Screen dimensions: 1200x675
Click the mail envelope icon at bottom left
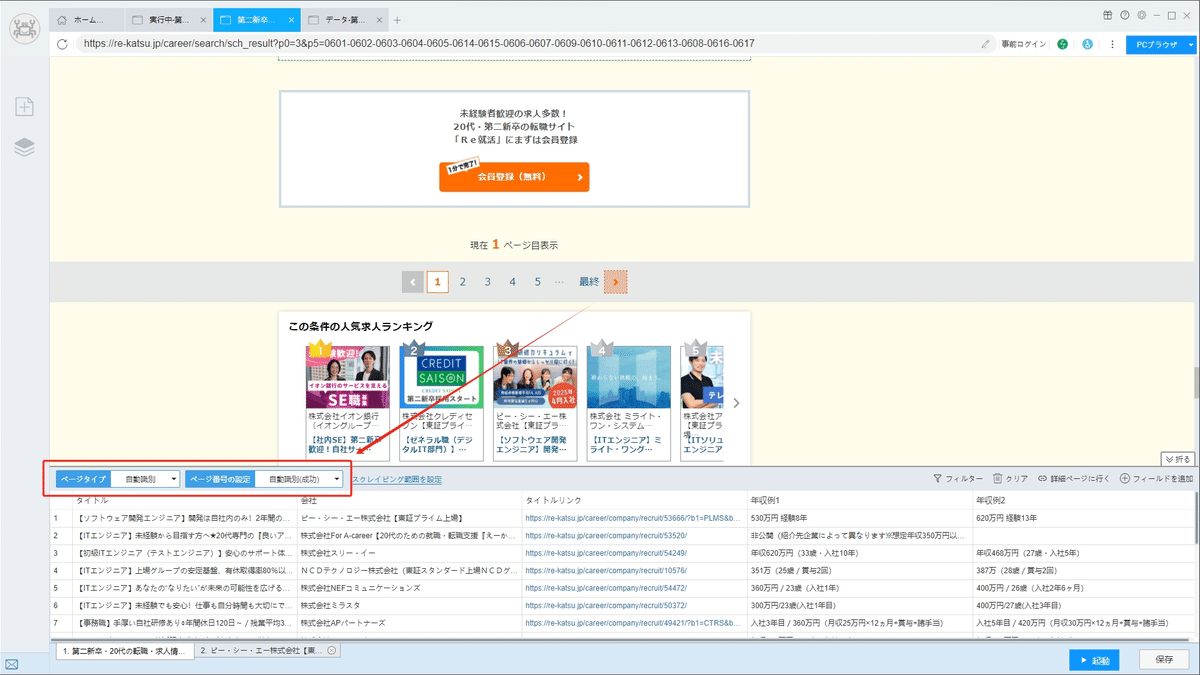[12, 664]
